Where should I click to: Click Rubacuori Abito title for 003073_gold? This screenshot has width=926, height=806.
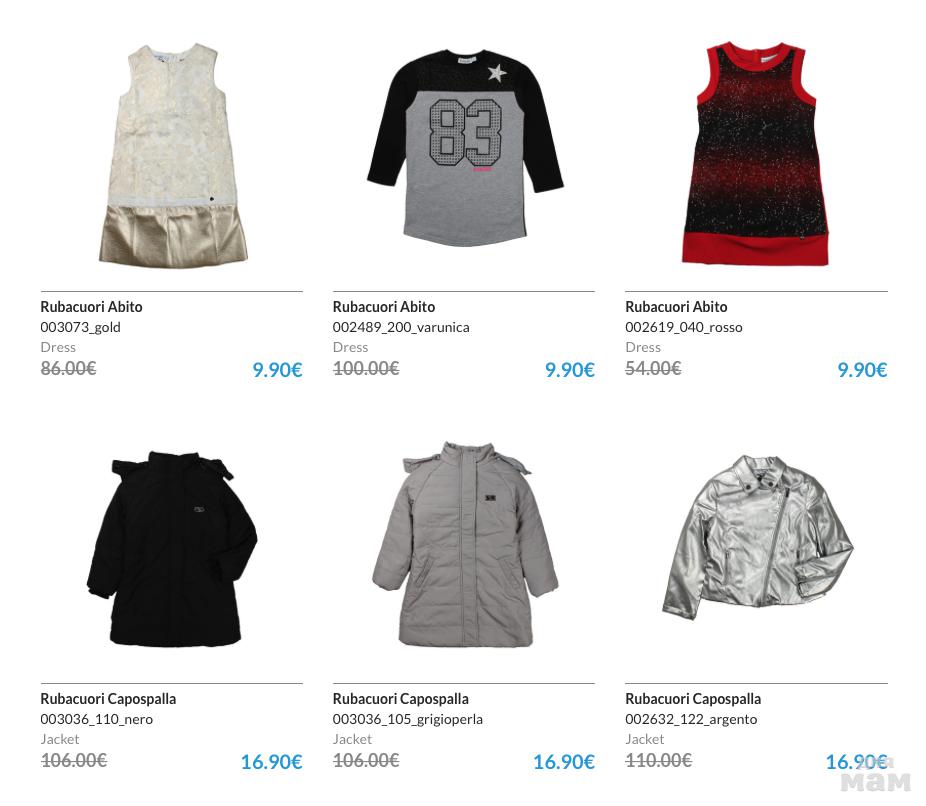pos(92,307)
